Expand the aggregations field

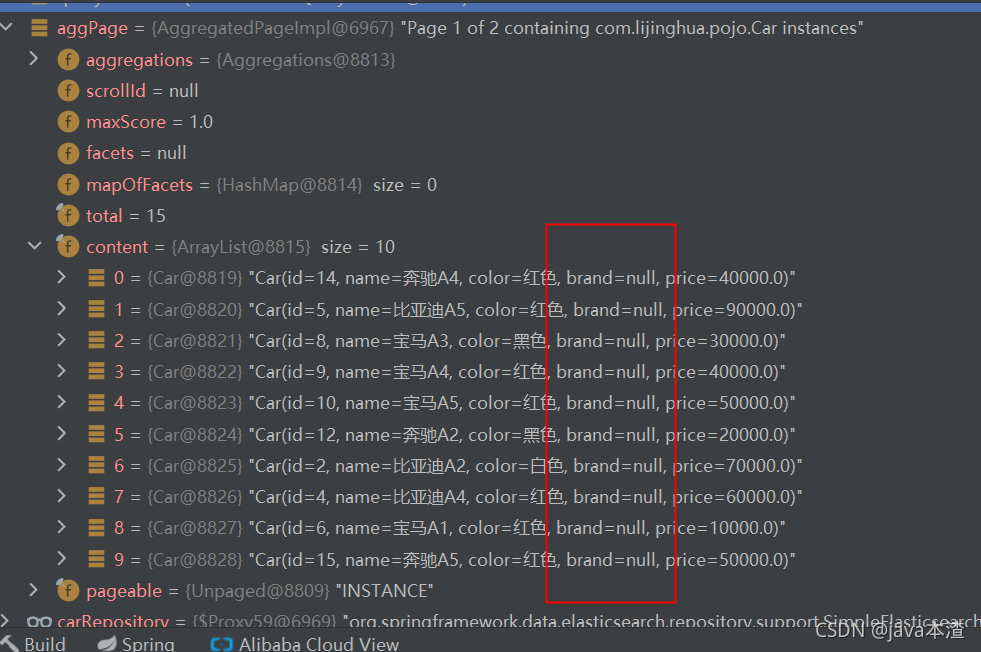(x=34, y=59)
